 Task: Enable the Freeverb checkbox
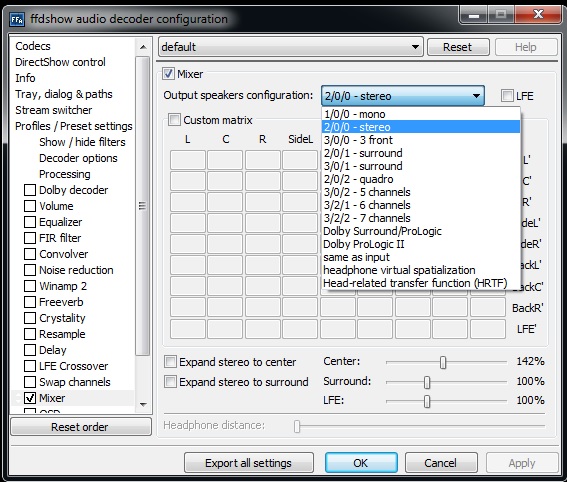click(30, 302)
